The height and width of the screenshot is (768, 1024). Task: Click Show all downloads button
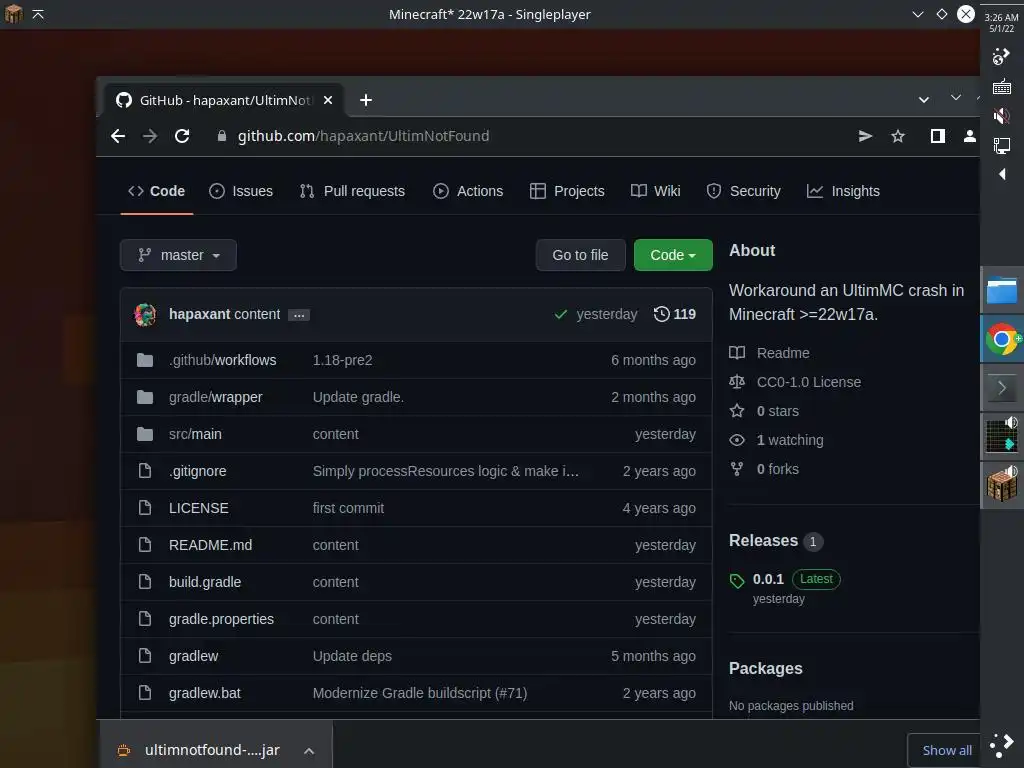946,750
